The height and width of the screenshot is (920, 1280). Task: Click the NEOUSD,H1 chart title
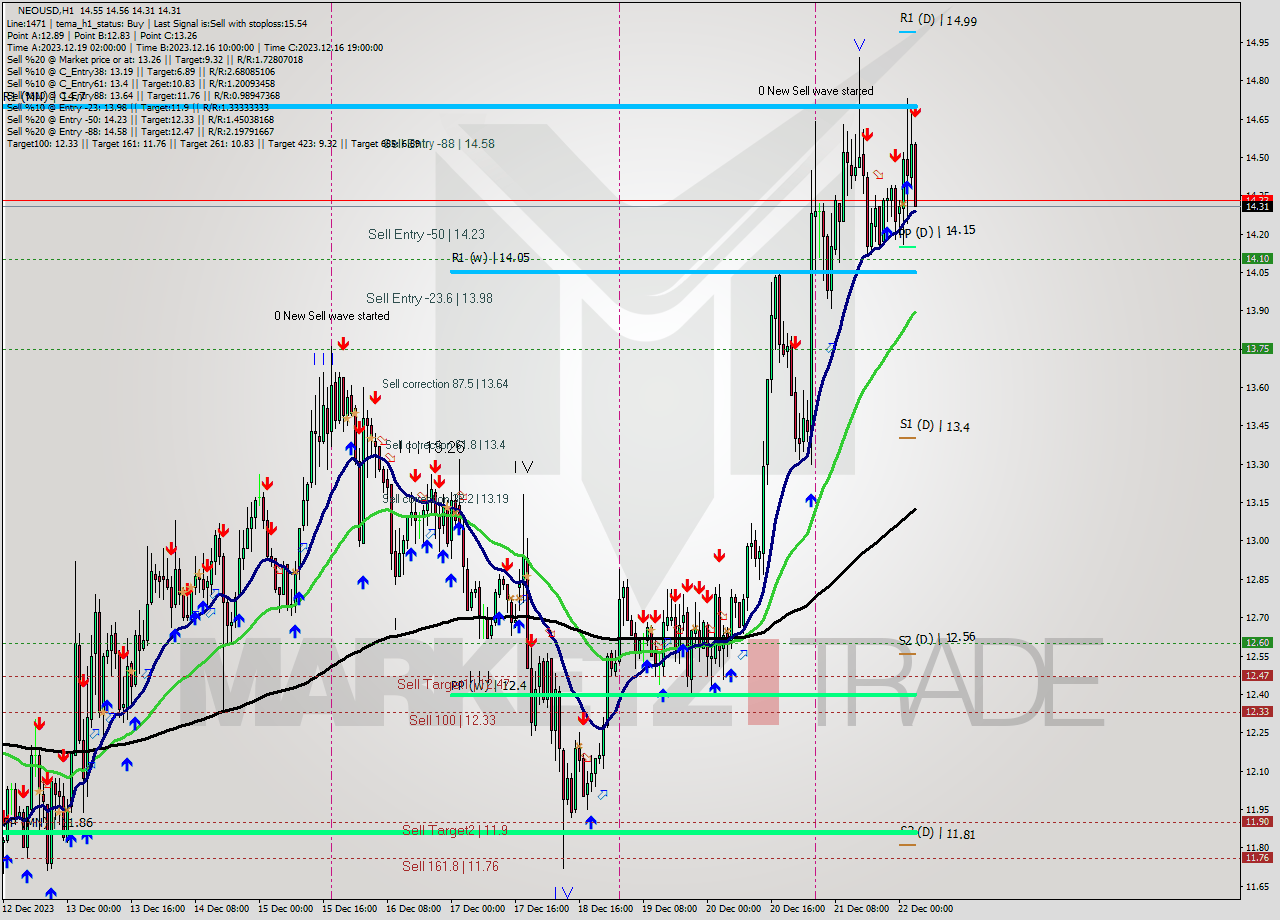[46, 10]
